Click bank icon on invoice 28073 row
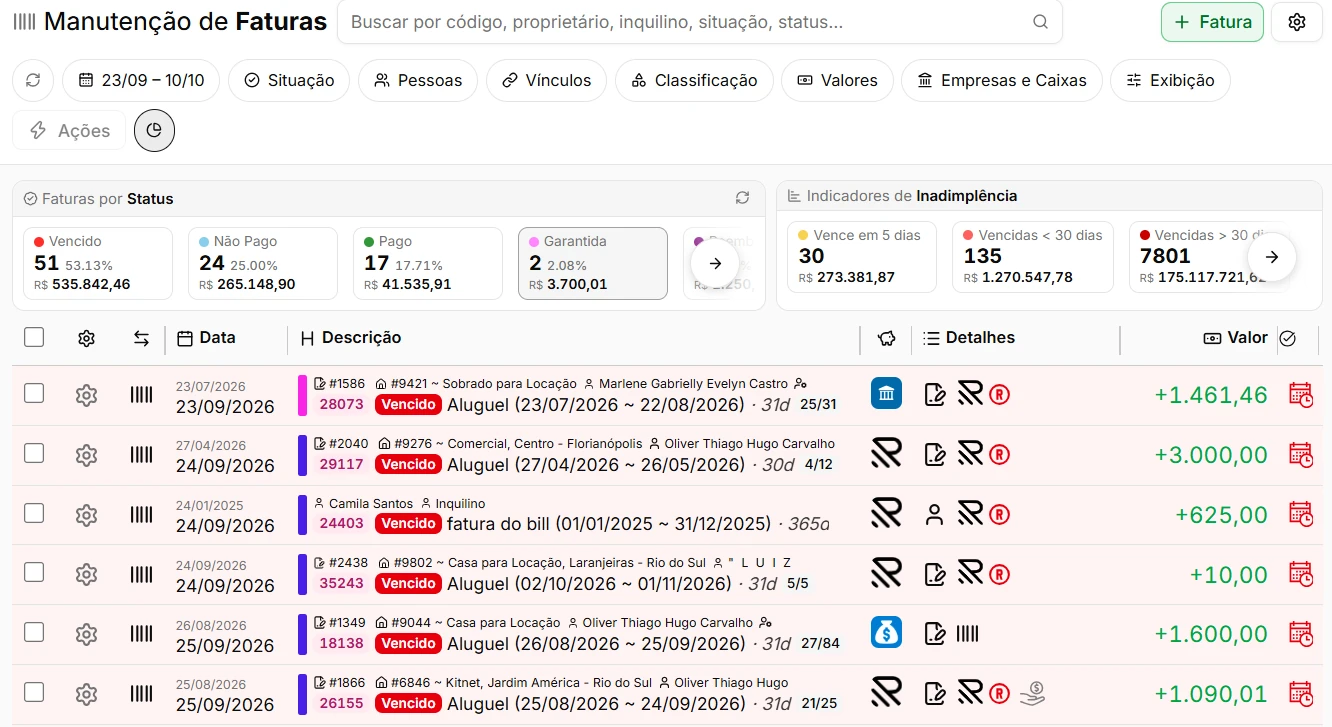The width and height of the screenshot is (1332, 727). click(886, 393)
